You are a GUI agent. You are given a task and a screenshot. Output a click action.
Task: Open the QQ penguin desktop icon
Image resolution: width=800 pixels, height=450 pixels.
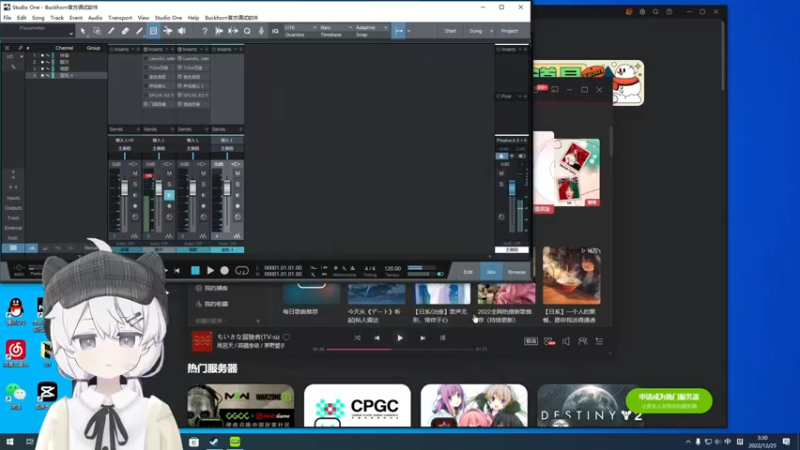pos(16,311)
